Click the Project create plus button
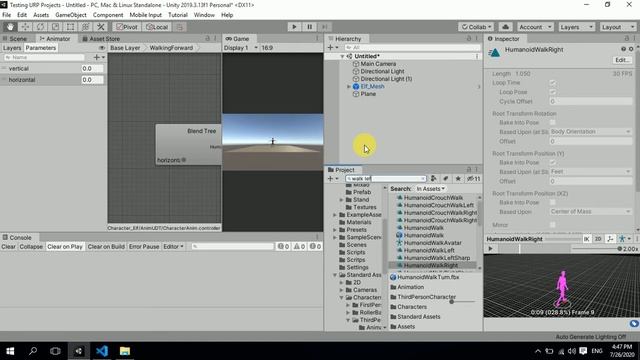640x360 pixels. [333, 179]
